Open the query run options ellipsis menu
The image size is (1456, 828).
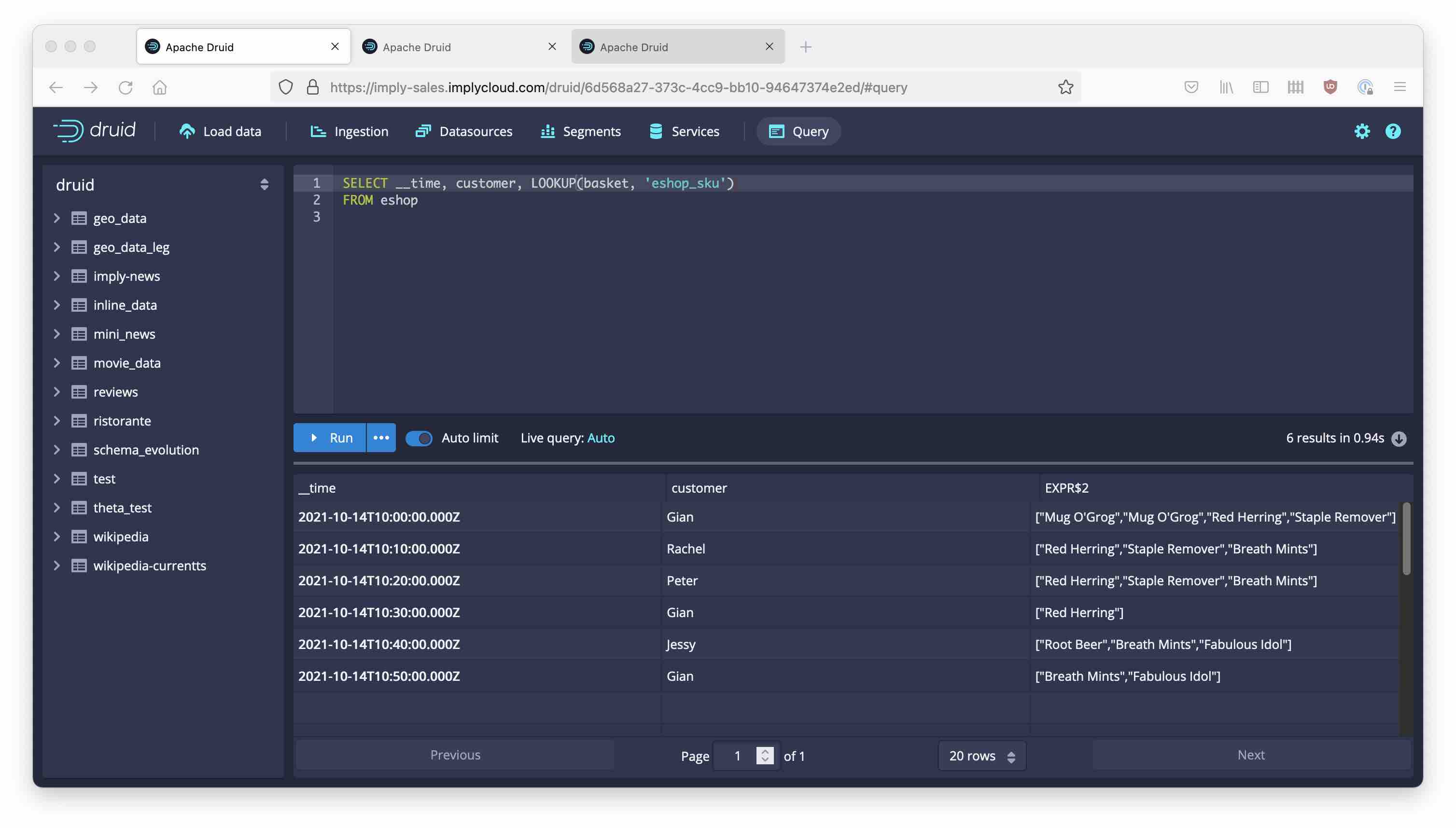click(x=380, y=438)
